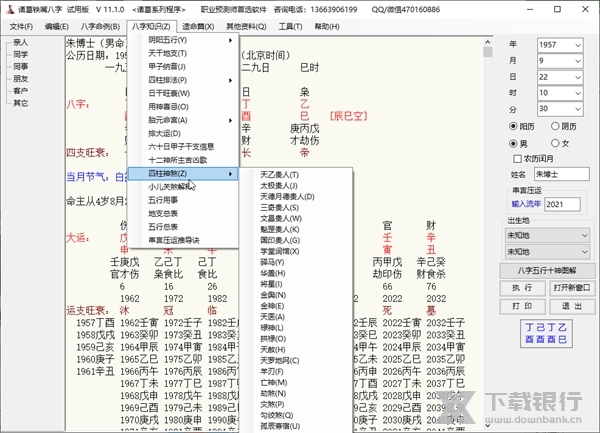The image size is (600, 433).
Task: Open the 八字命例(B) menu
Action: [x=100, y=26]
